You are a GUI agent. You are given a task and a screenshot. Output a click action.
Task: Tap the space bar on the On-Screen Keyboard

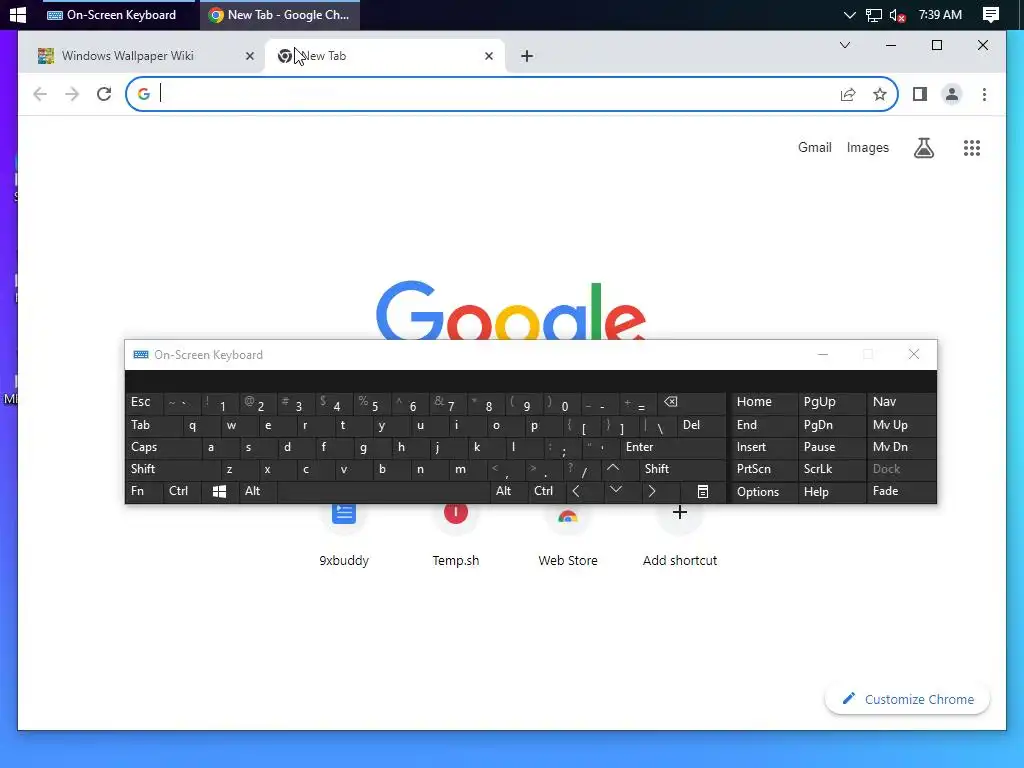(383, 491)
